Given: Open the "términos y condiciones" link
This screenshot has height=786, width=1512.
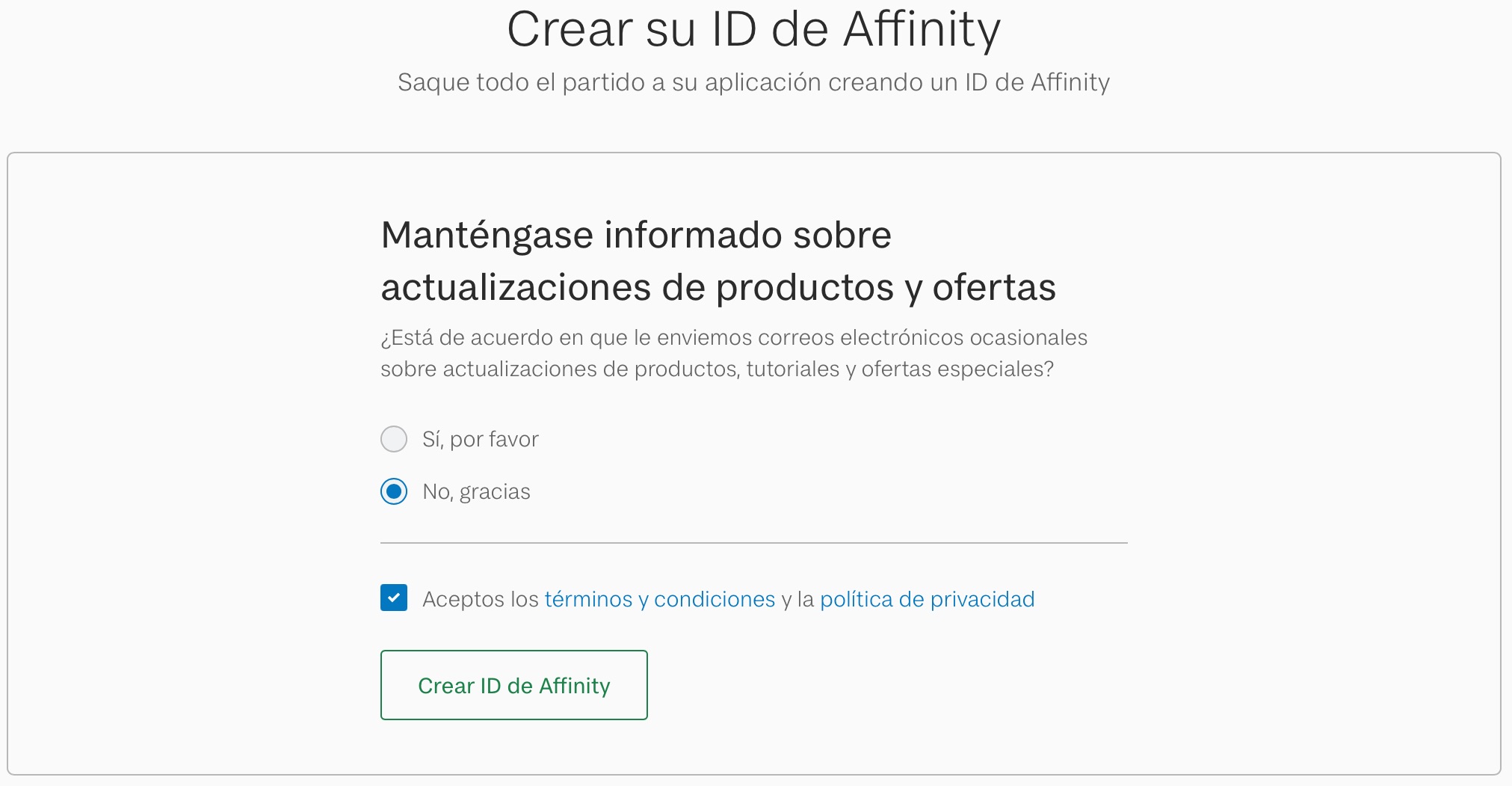Looking at the screenshot, I should coord(659,599).
